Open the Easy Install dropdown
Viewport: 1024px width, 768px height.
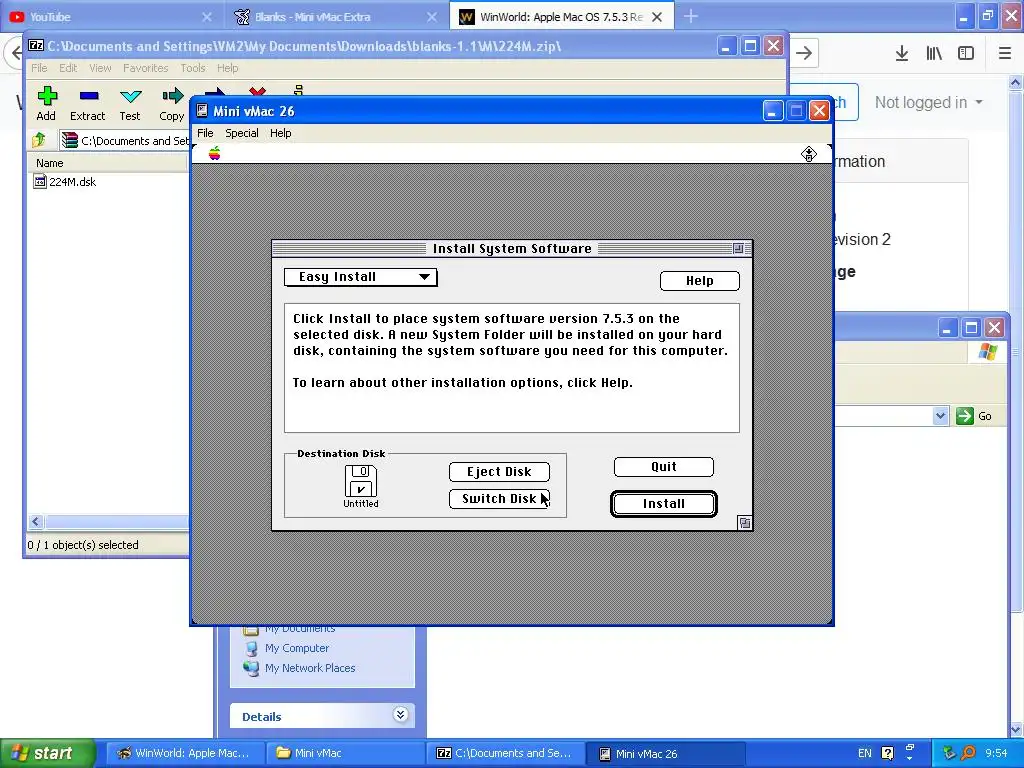click(x=360, y=277)
